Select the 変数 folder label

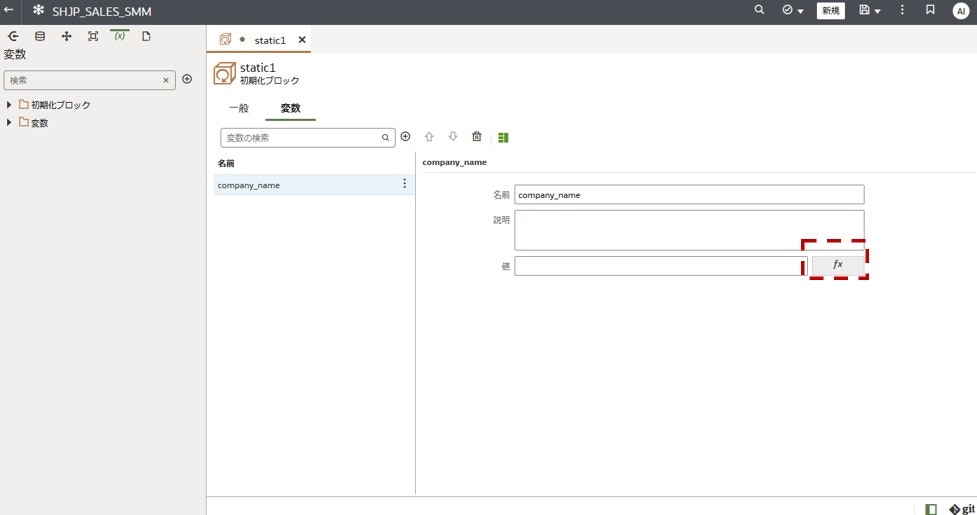[39, 123]
